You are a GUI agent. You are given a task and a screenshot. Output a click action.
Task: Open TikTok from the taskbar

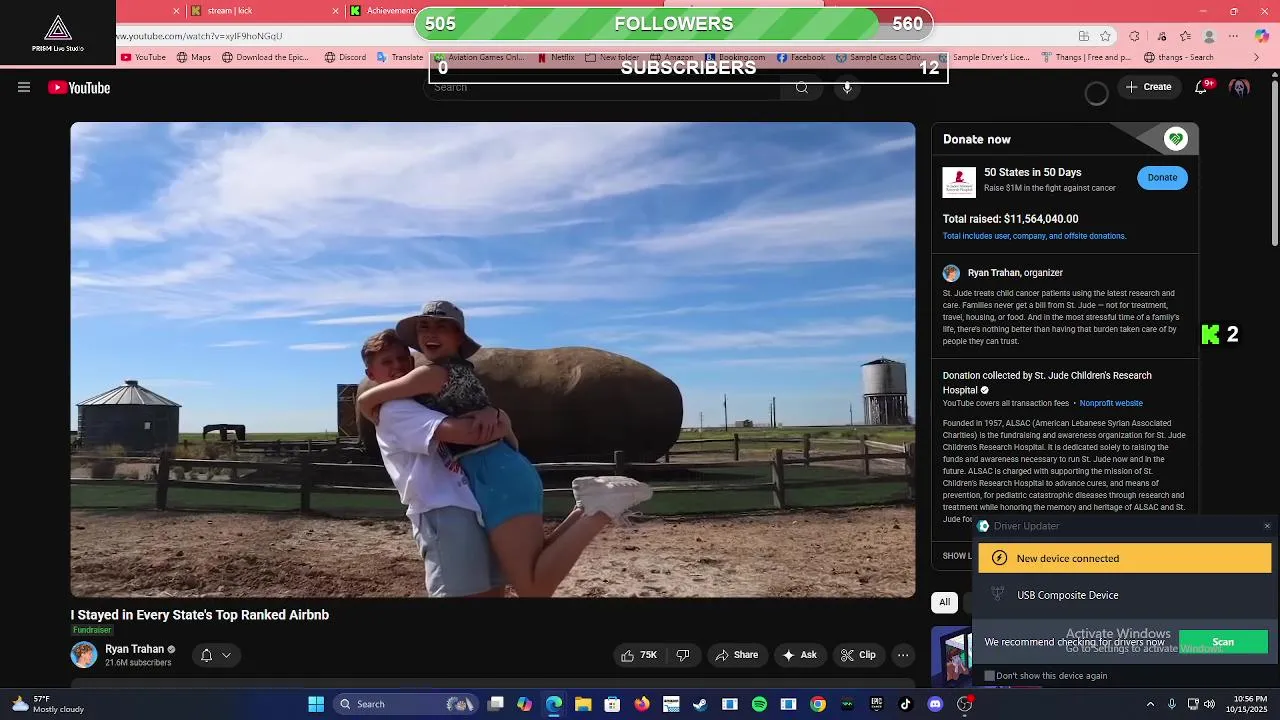pyautogui.click(x=905, y=704)
